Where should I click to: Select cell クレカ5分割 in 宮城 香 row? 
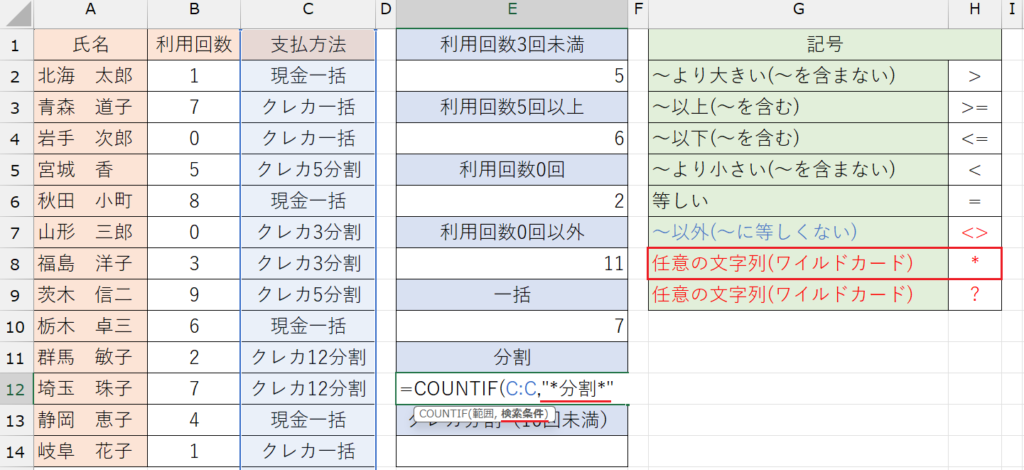308,170
